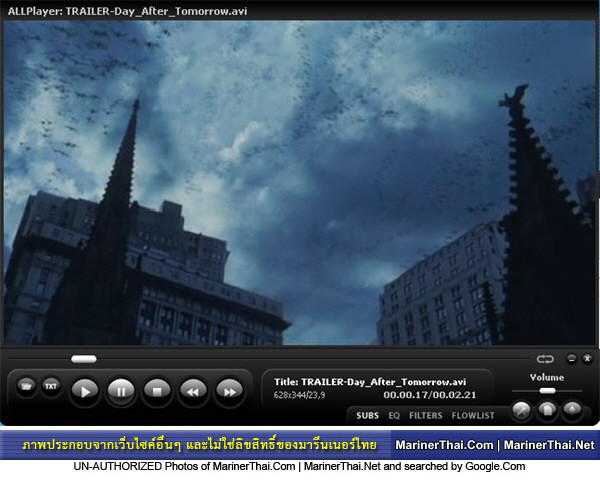The image size is (600, 480).
Task: Close the ALLPlayer window
Action: point(587,359)
